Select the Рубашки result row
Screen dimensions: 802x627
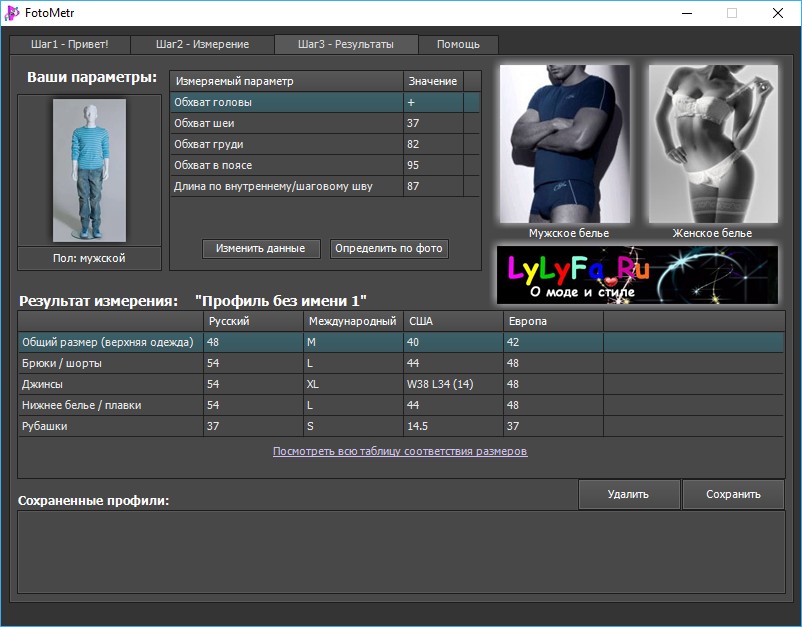(401, 426)
